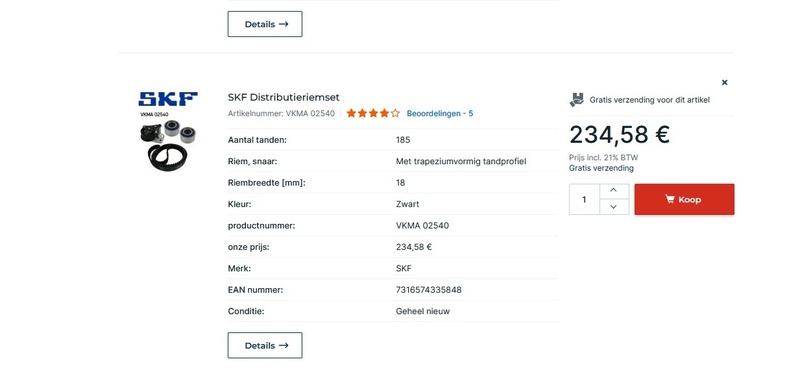The height and width of the screenshot is (370, 800).
Task: Select the Artikelnummer: VKMA 02540 text
Action: (281, 113)
